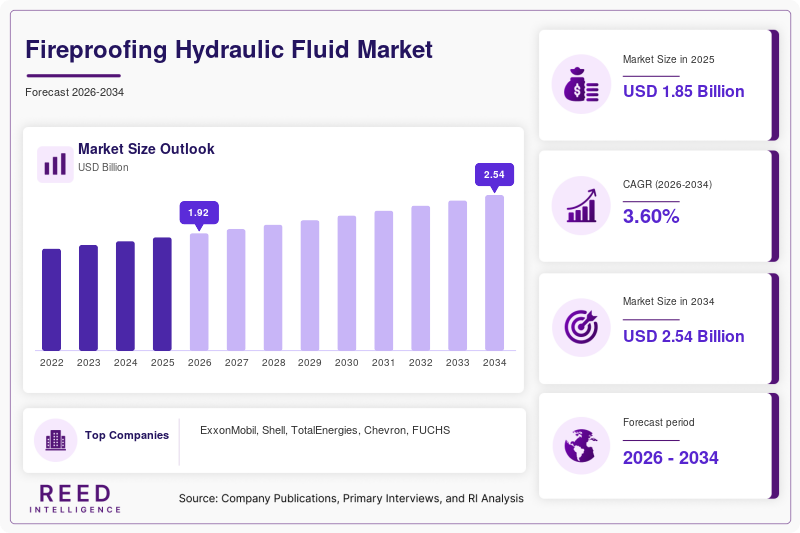
Task: Click the target bullseye icon
Action: (581, 327)
